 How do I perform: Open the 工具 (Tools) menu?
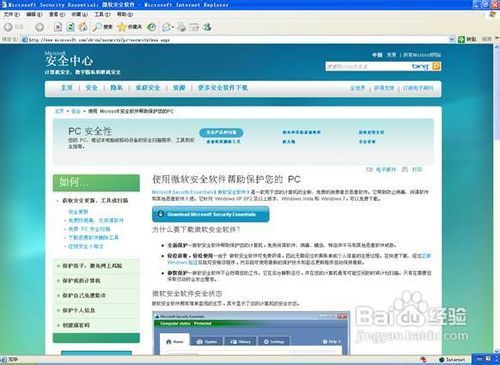[x=102, y=14]
